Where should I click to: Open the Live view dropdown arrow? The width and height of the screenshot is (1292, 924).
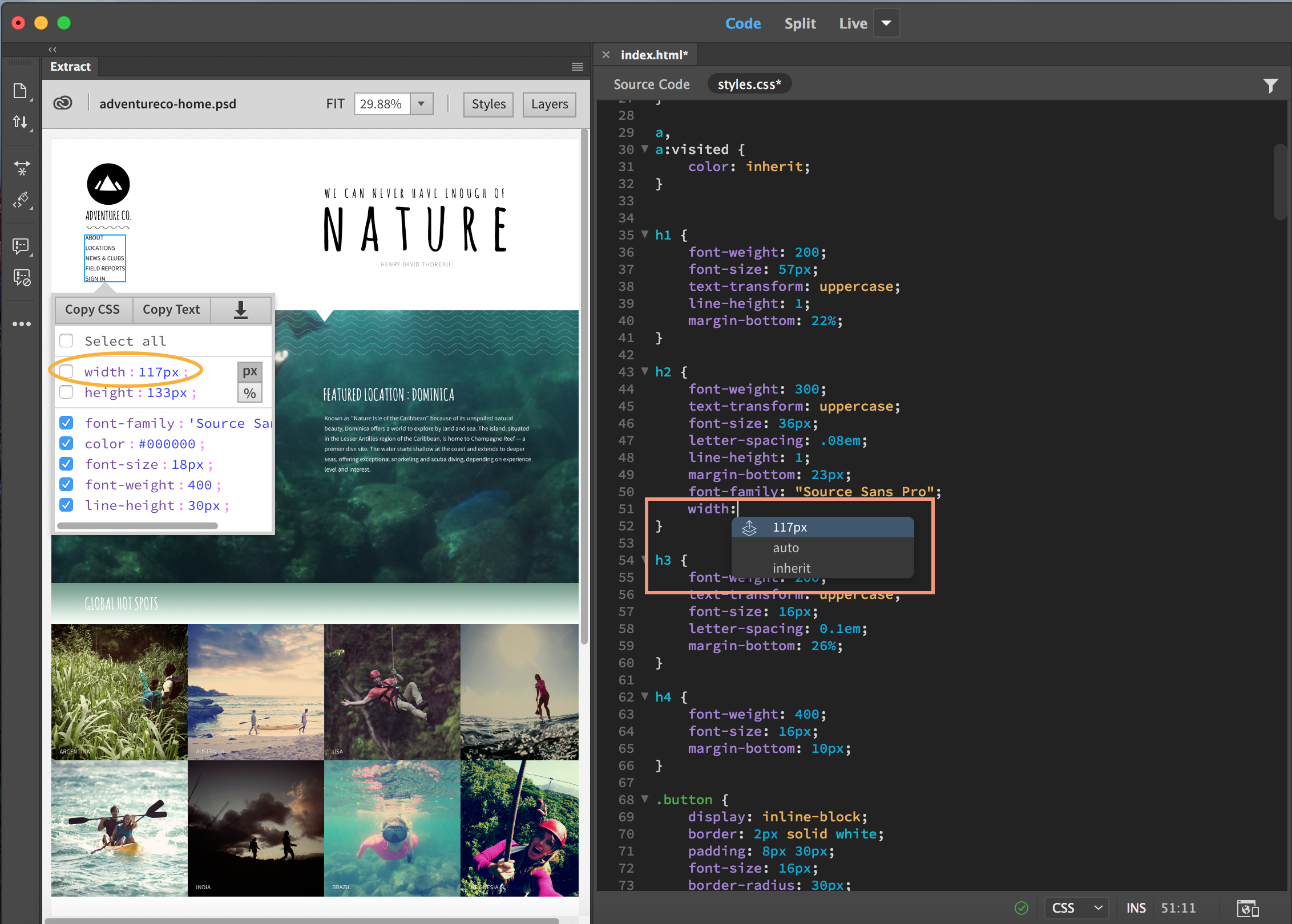point(886,23)
